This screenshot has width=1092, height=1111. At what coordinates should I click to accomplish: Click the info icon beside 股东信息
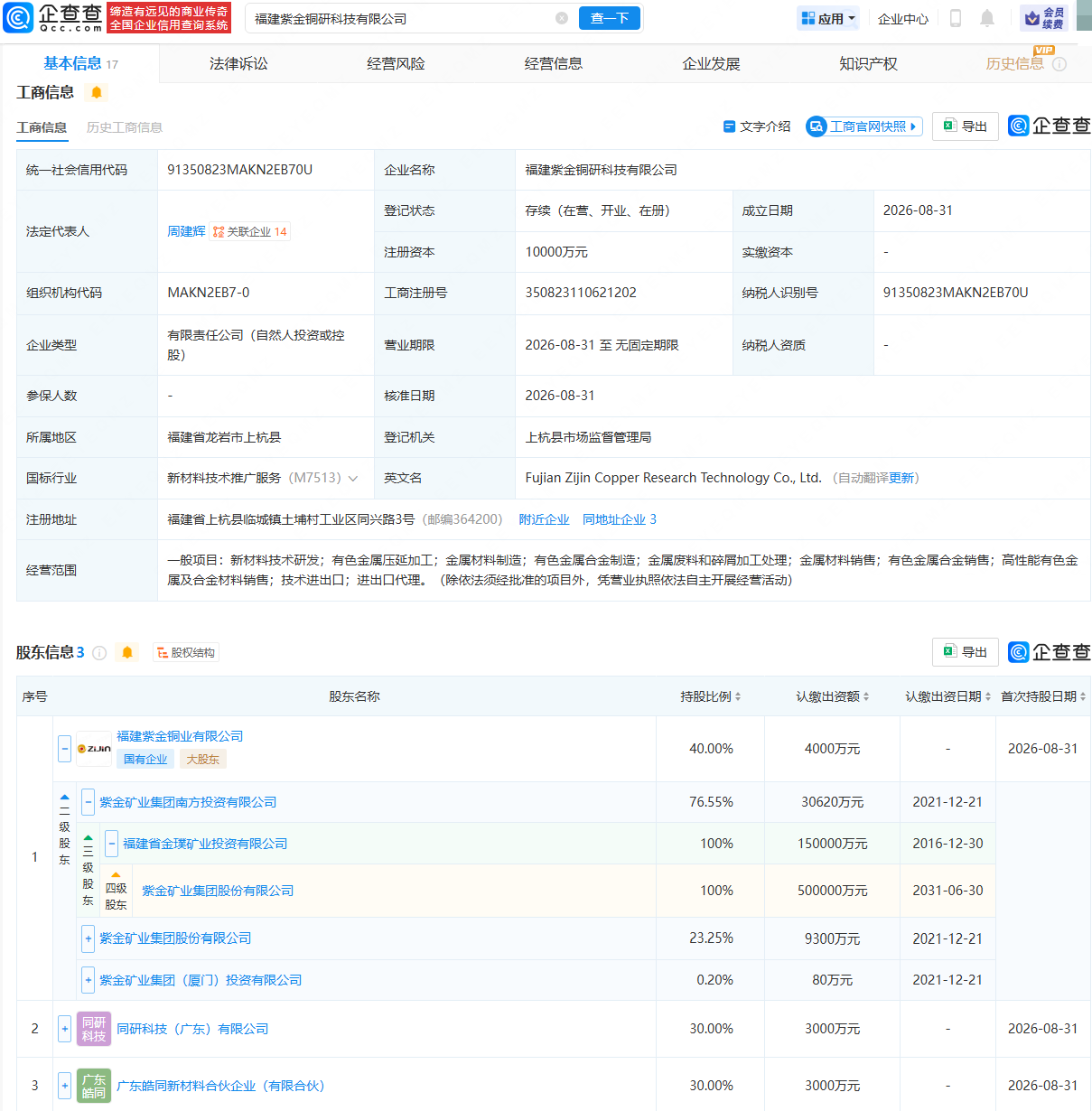point(99,653)
